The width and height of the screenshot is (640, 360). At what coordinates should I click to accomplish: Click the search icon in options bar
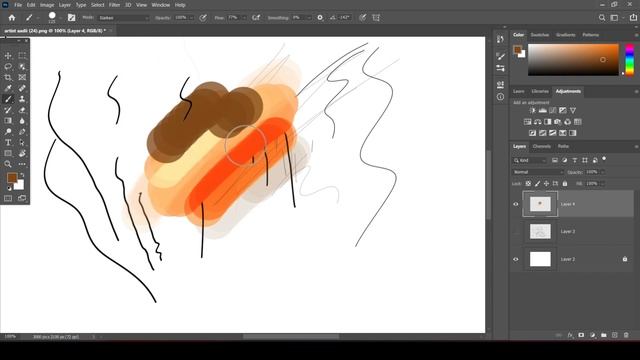point(602,18)
